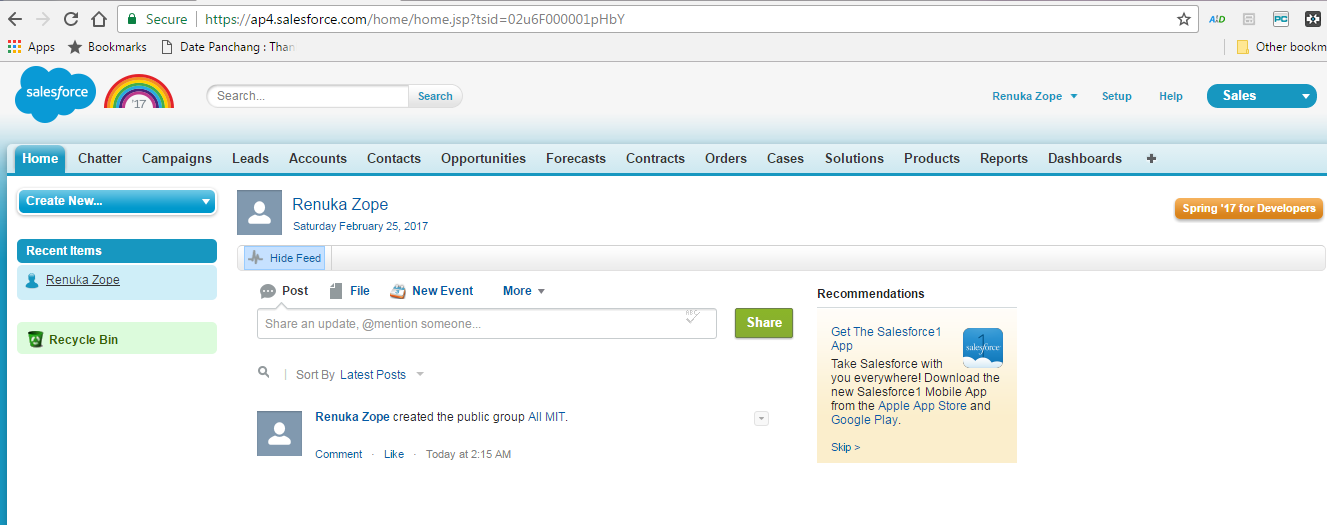Image resolution: width=1327 pixels, height=525 pixels.
Task: Click the profile avatar beside Renuka Zope heading
Action: click(x=259, y=212)
